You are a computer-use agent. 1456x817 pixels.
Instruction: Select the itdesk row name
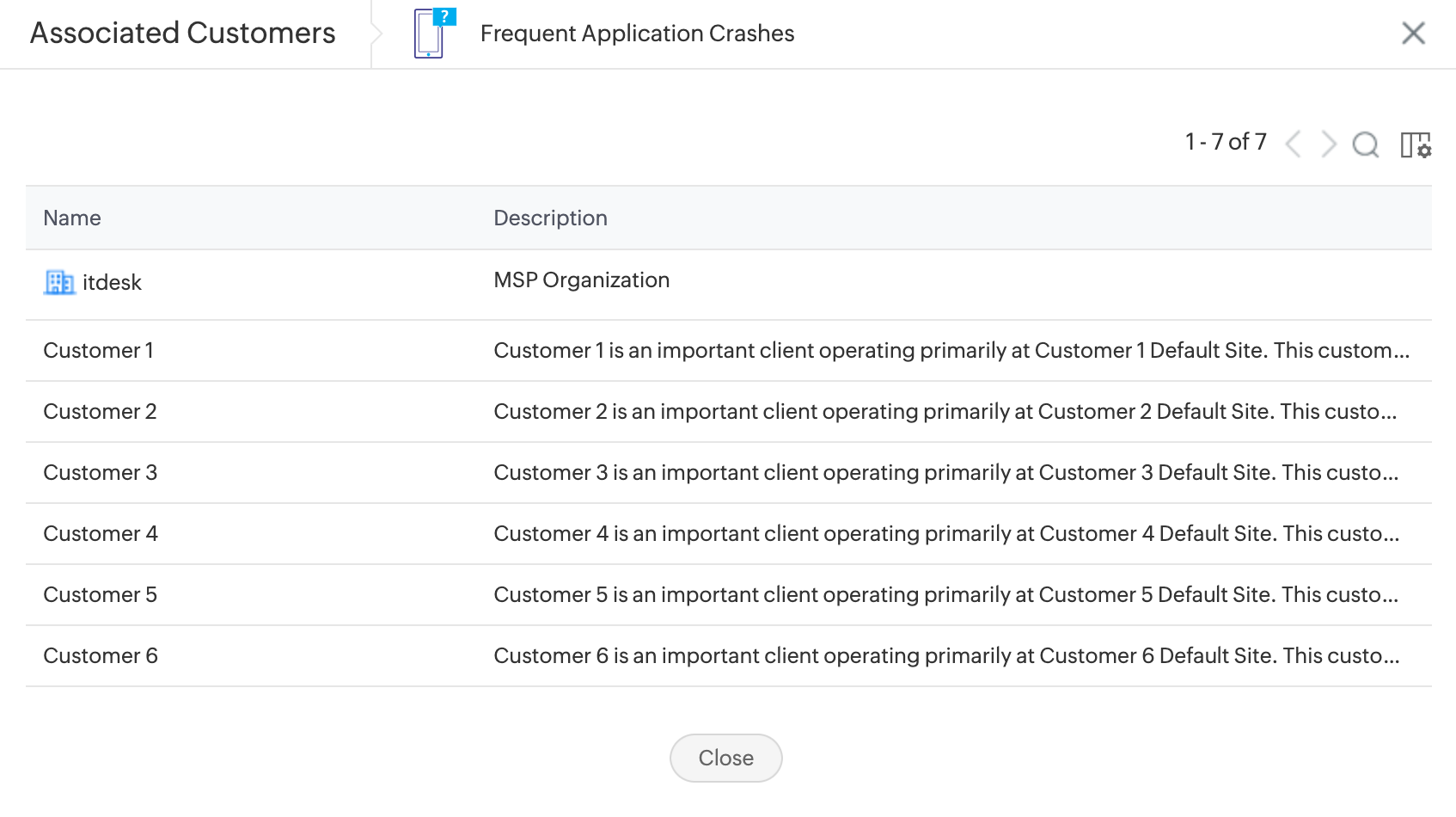click(112, 283)
